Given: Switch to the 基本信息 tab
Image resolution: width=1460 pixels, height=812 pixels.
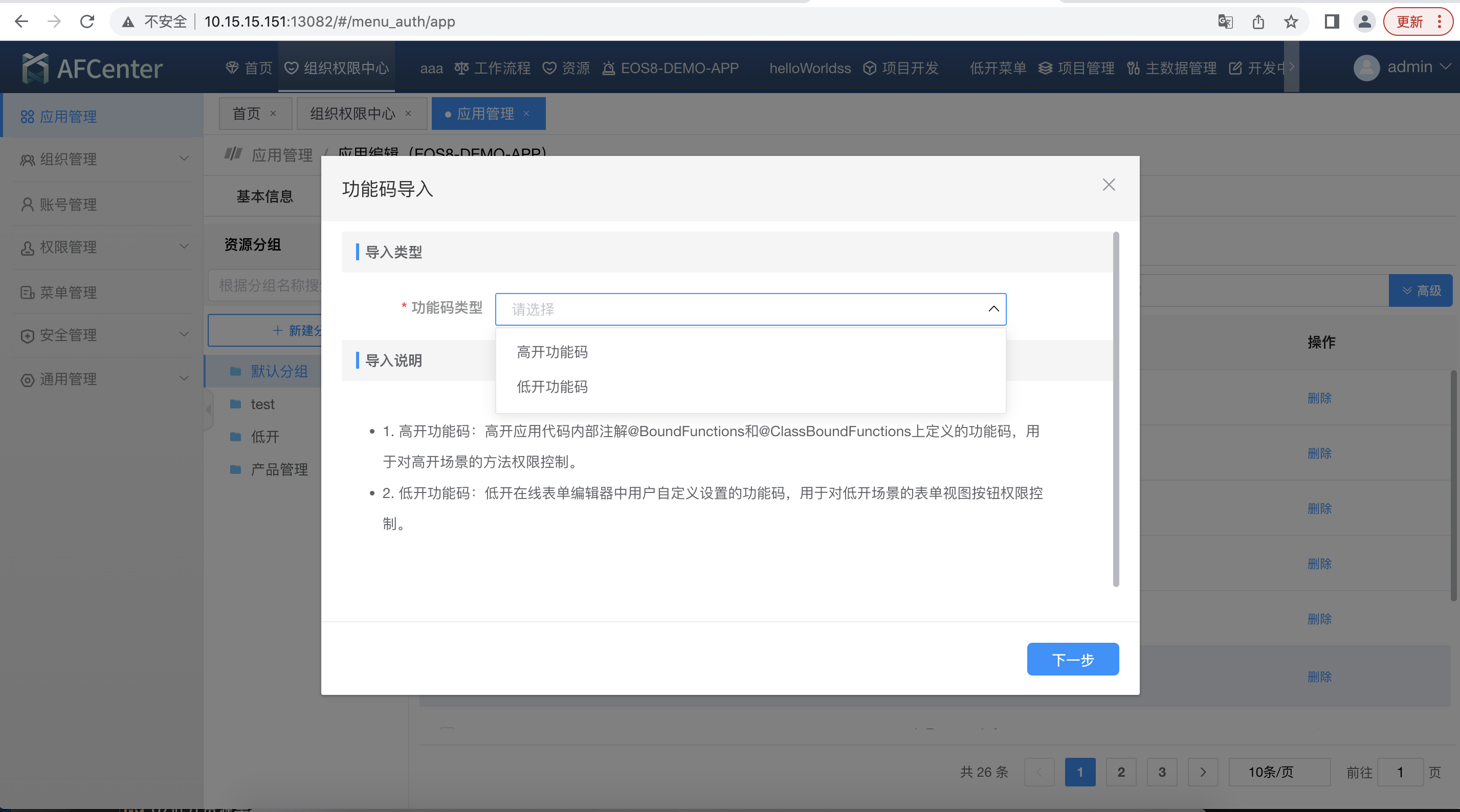Looking at the screenshot, I should [264, 196].
